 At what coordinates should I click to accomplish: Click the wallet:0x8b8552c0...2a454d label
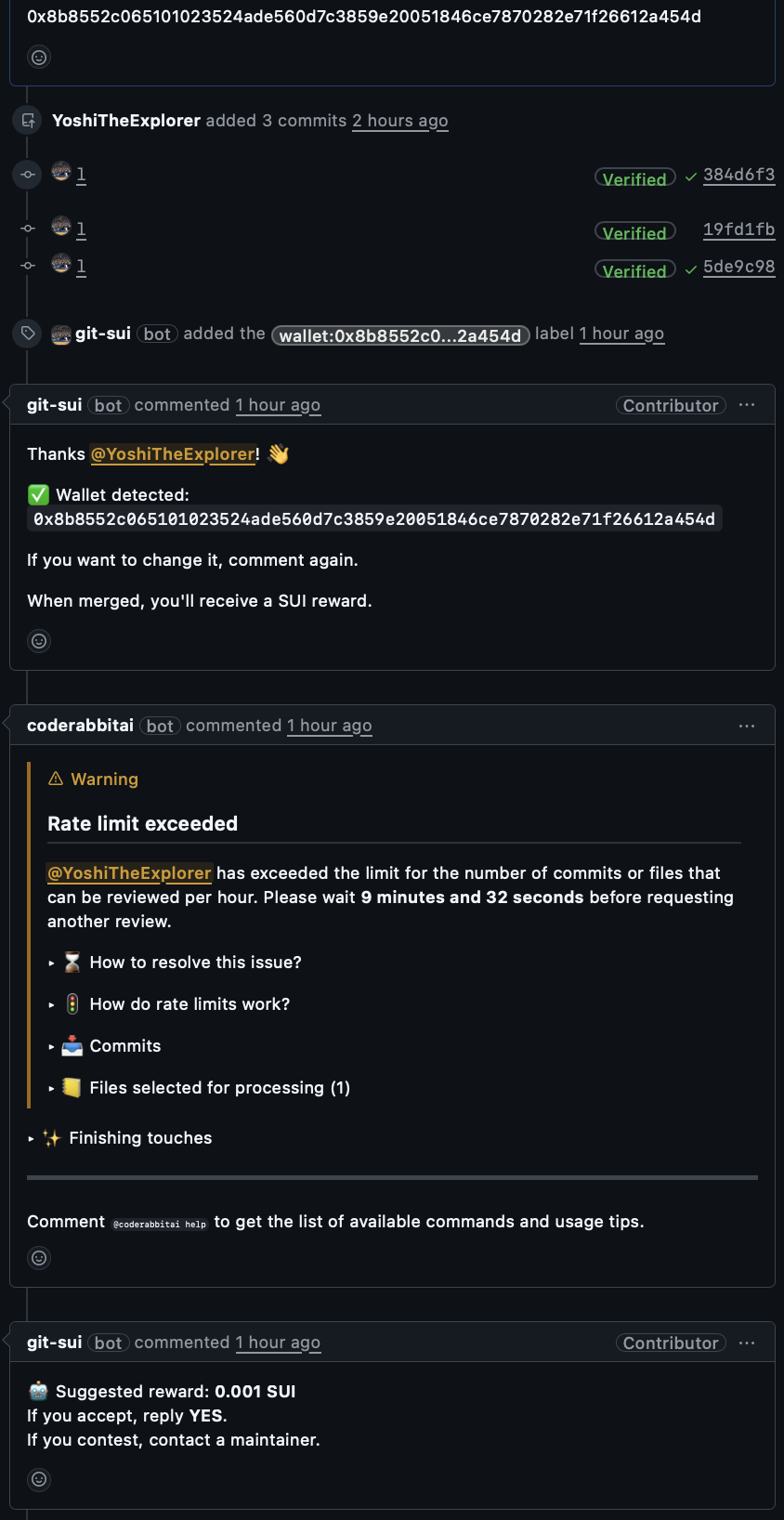click(x=400, y=335)
